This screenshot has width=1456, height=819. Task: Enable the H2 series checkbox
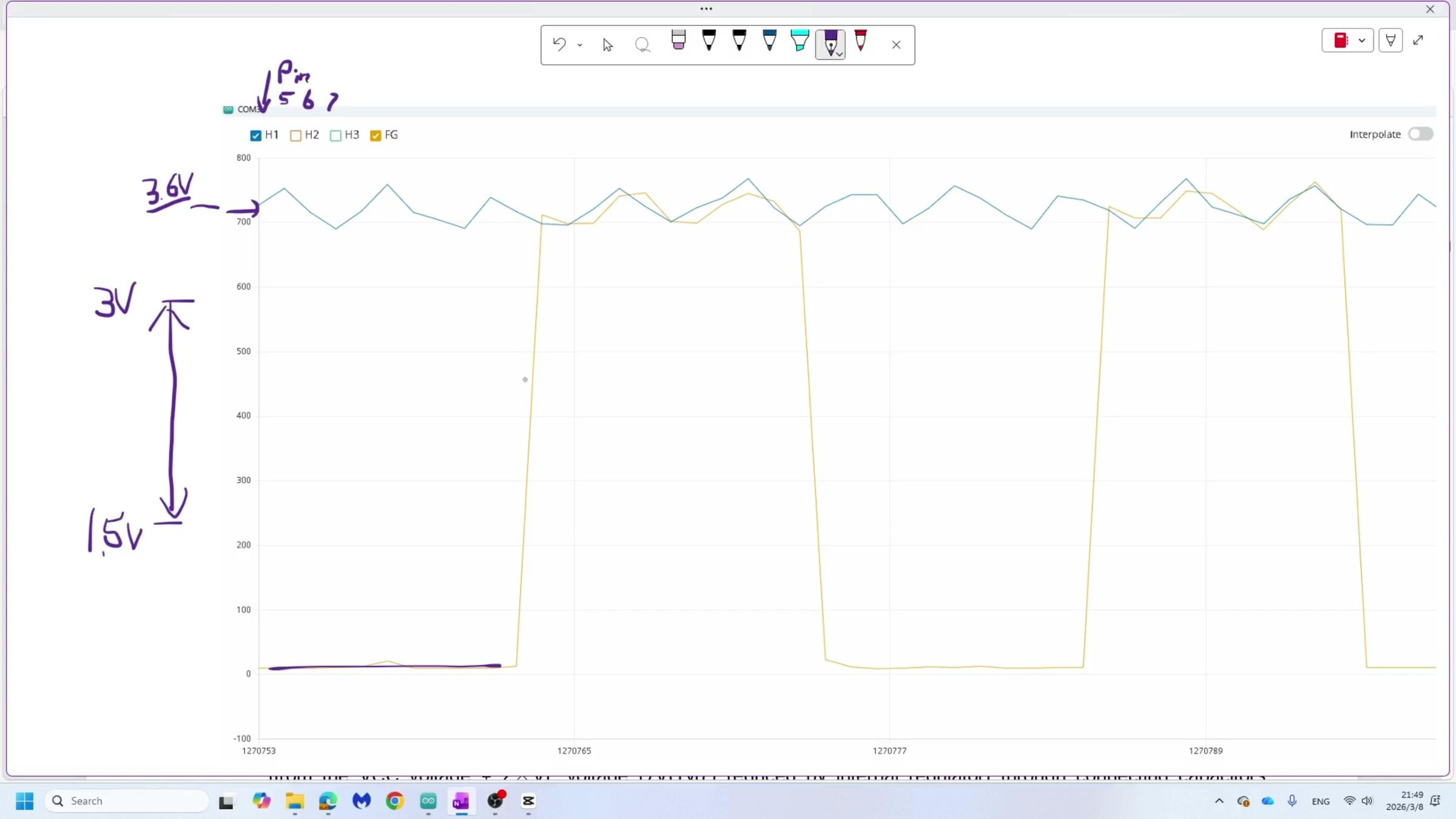295,135
